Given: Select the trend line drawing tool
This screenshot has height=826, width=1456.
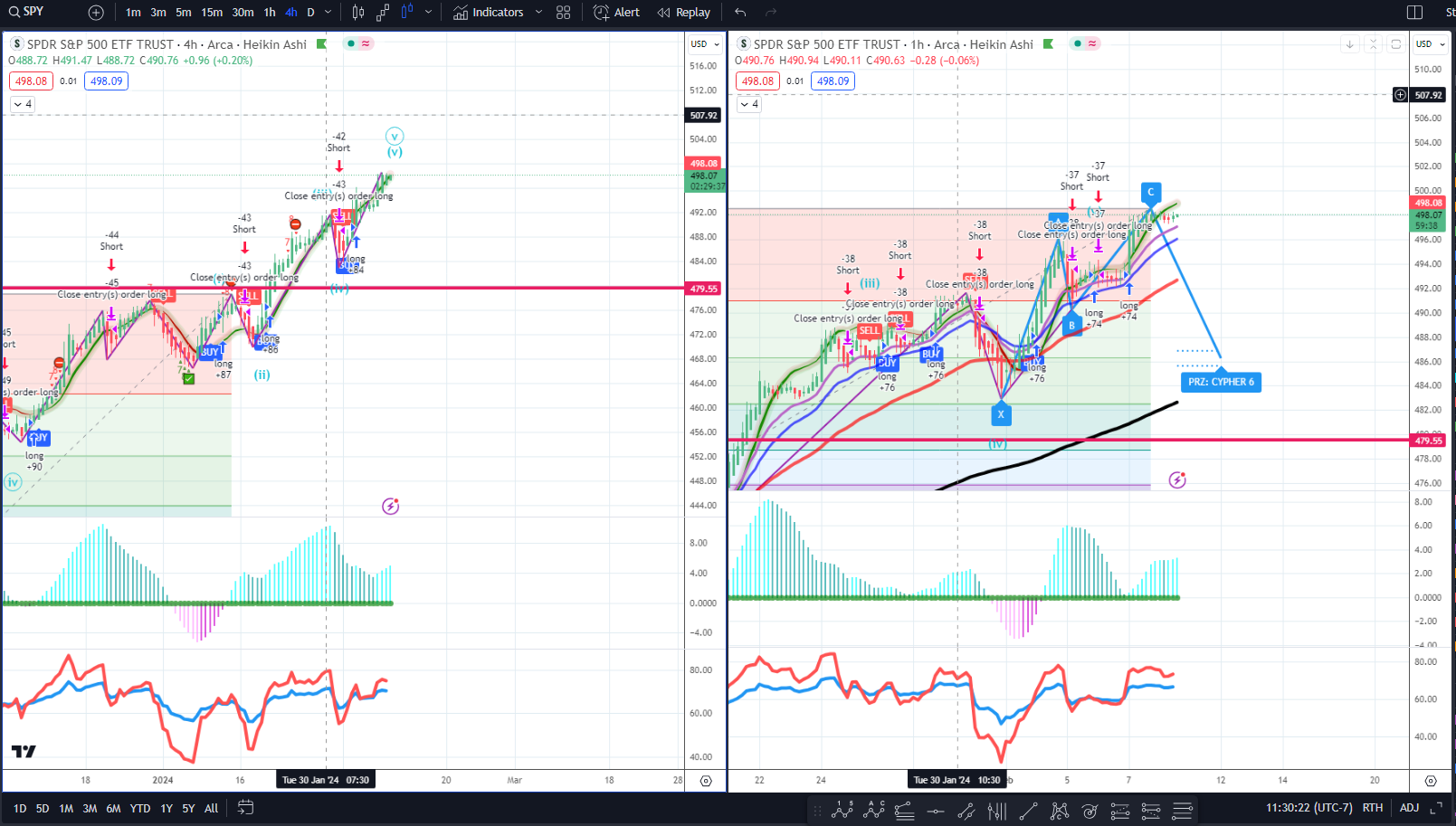Looking at the screenshot, I should point(1028,812).
